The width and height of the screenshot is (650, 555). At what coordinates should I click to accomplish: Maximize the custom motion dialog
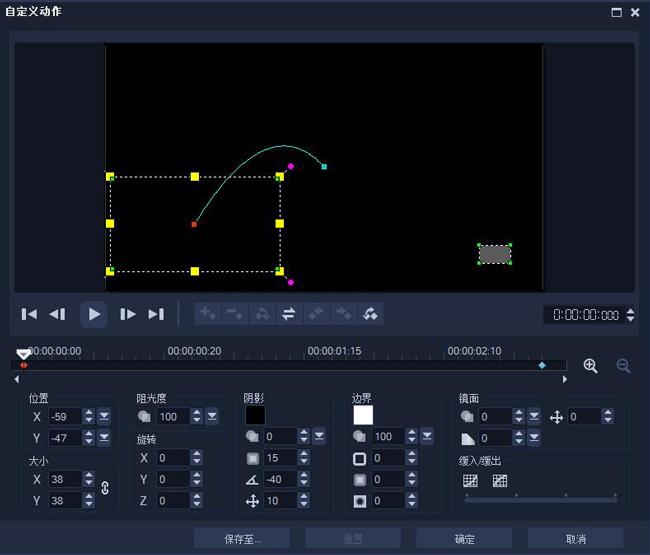coord(616,12)
